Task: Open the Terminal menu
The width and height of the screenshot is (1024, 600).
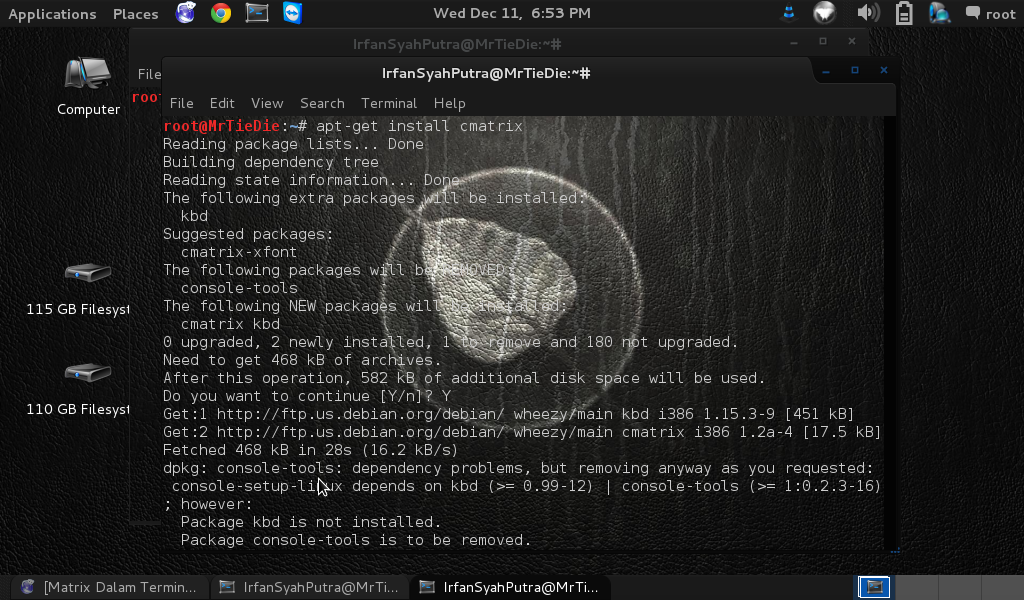Action: [389, 103]
